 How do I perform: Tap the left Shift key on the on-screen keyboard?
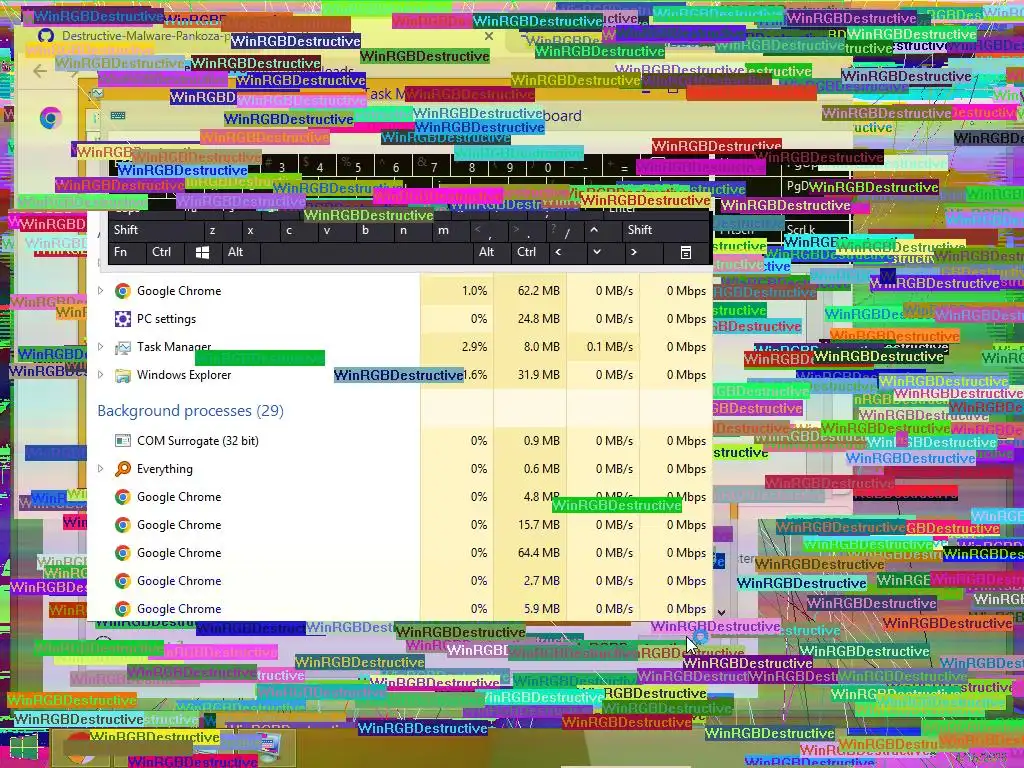click(155, 230)
